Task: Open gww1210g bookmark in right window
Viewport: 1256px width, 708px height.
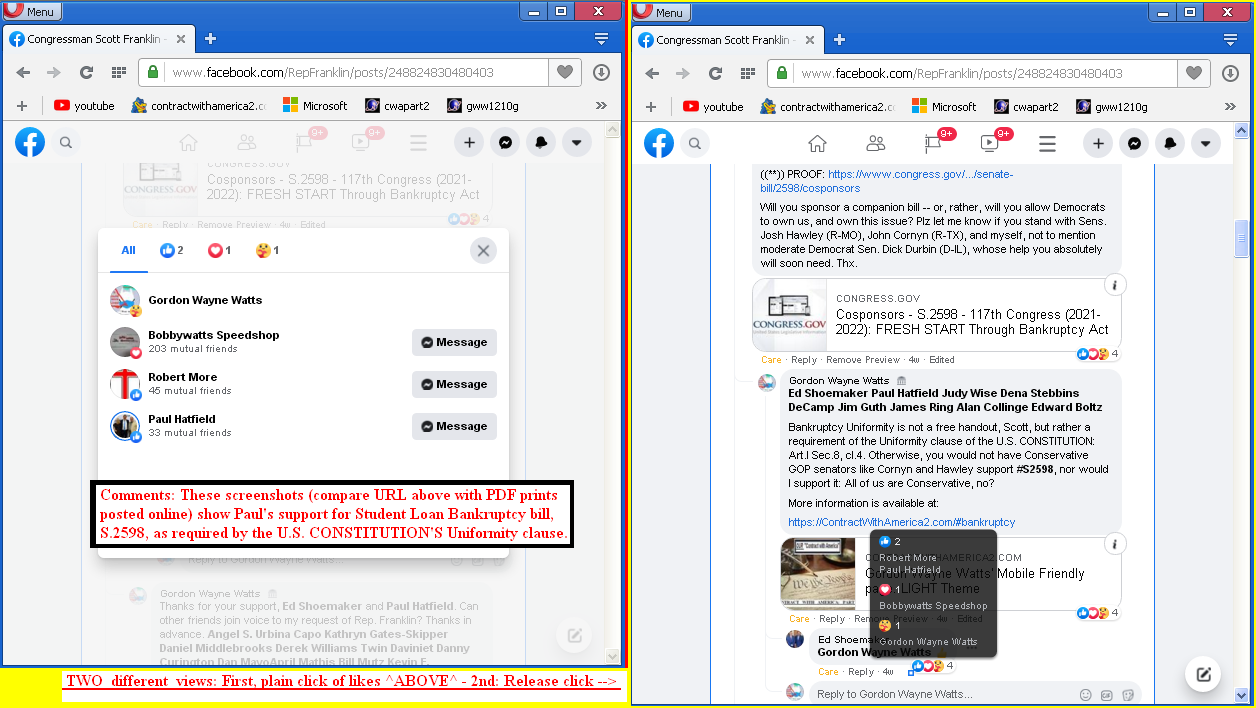Action: [x=1112, y=106]
